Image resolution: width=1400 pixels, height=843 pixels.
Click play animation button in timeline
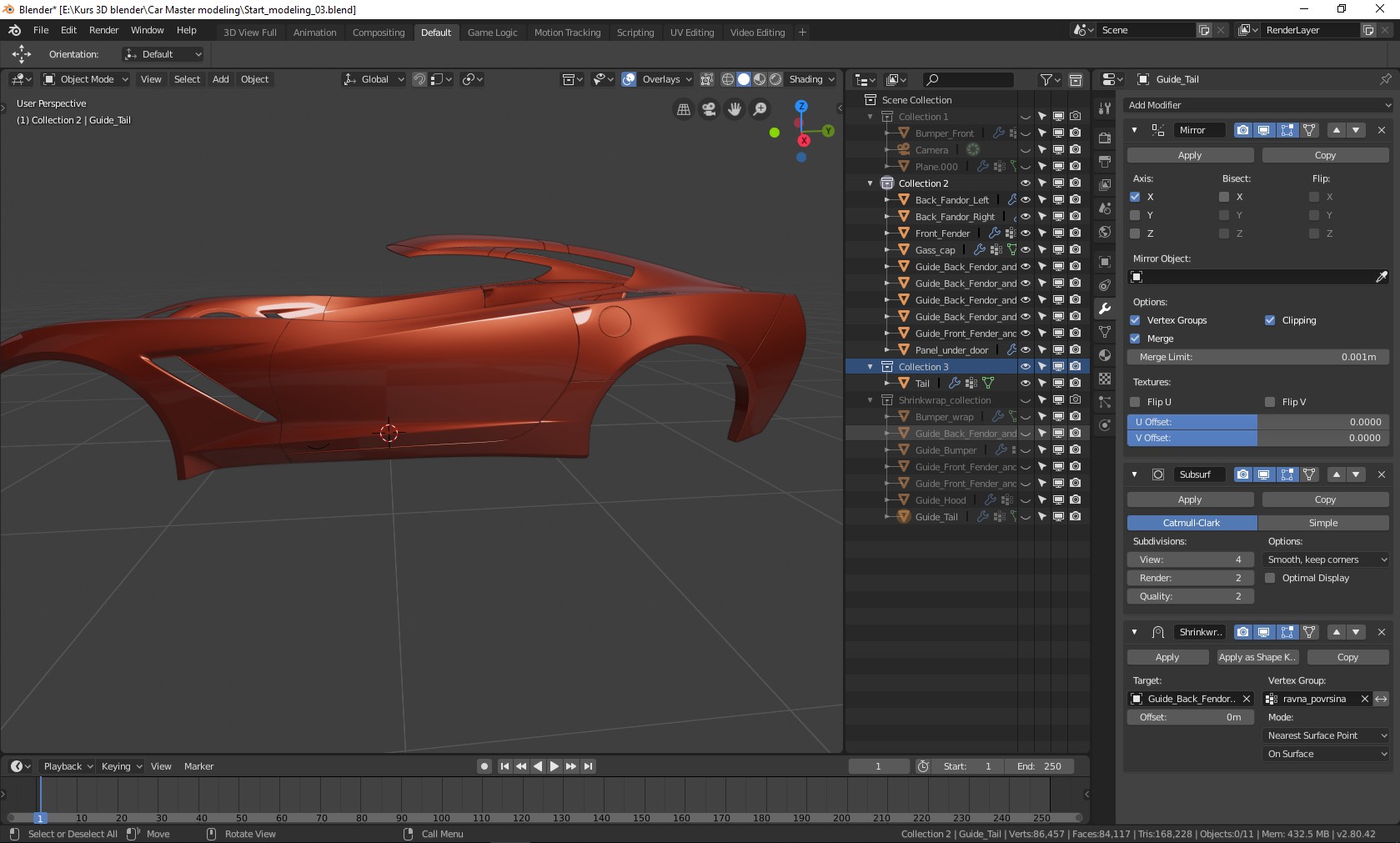[554, 766]
